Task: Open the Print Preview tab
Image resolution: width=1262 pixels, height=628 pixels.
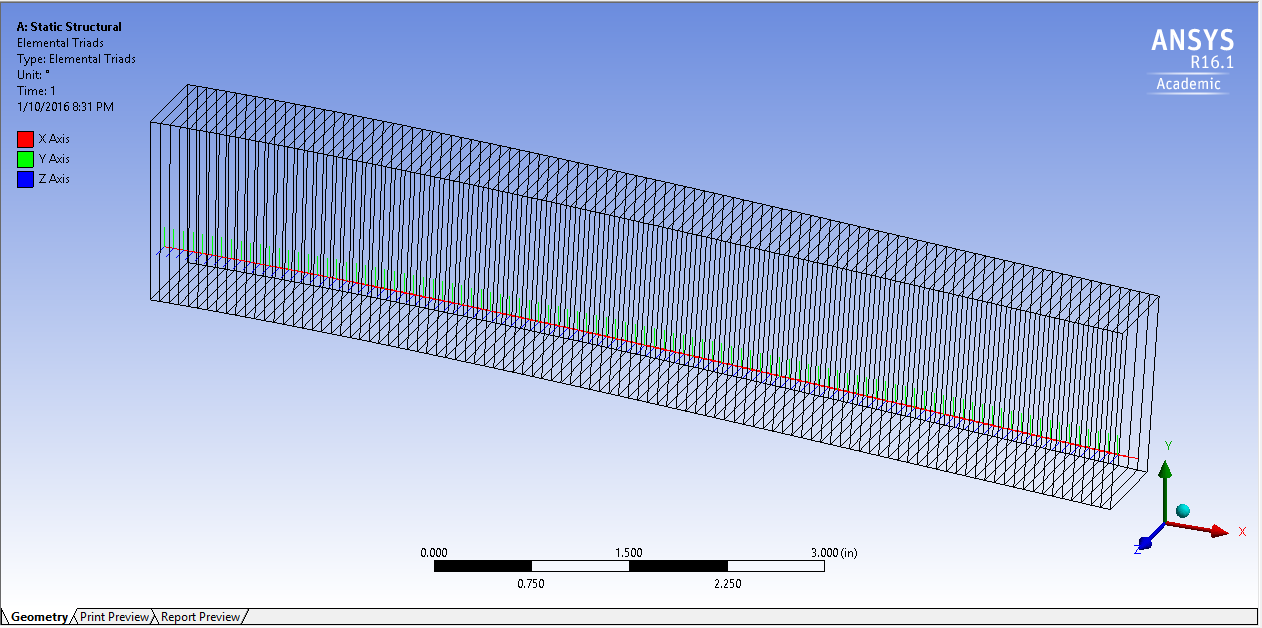Action: (x=114, y=617)
